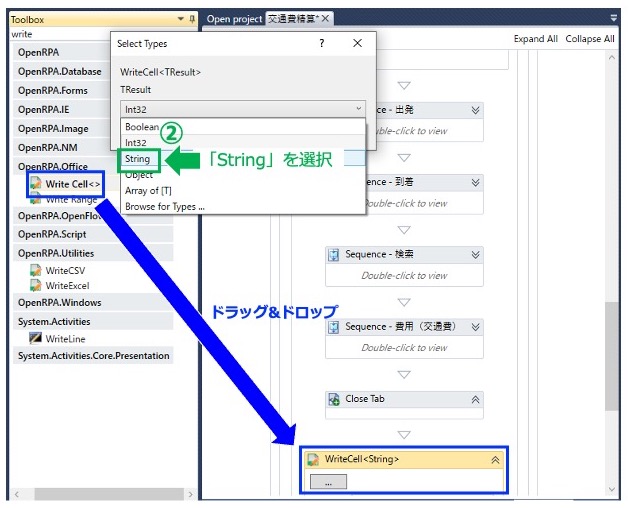Image resolution: width=629 pixels, height=508 pixels.
Task: Click the ellipsis button in WriteCell<String>
Action: click(x=328, y=482)
